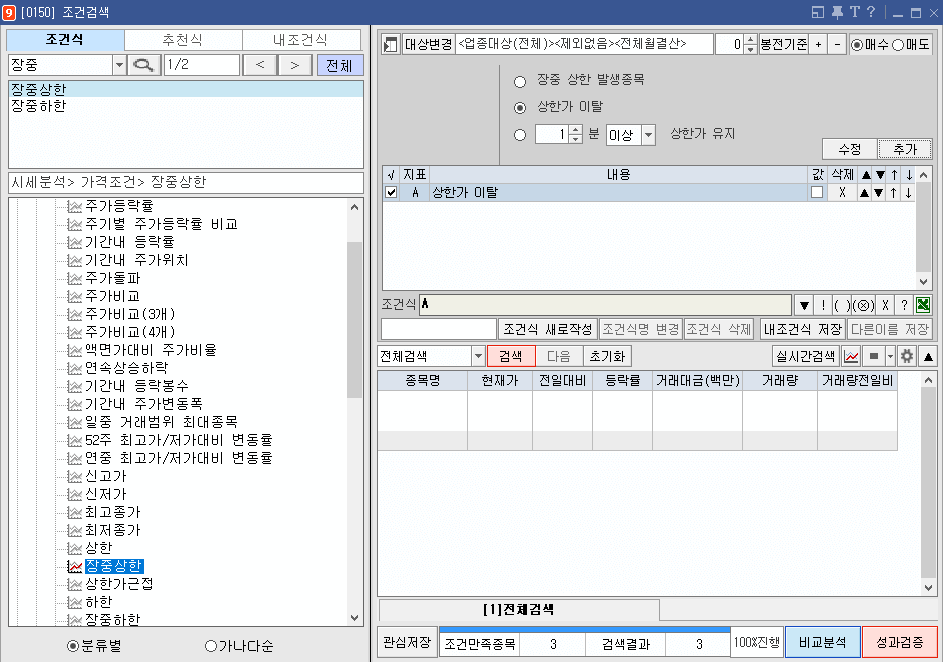Viewport: 943px width, 662px height.
Task: Click the stop square icon near 실시간검색
Action: coord(873,355)
